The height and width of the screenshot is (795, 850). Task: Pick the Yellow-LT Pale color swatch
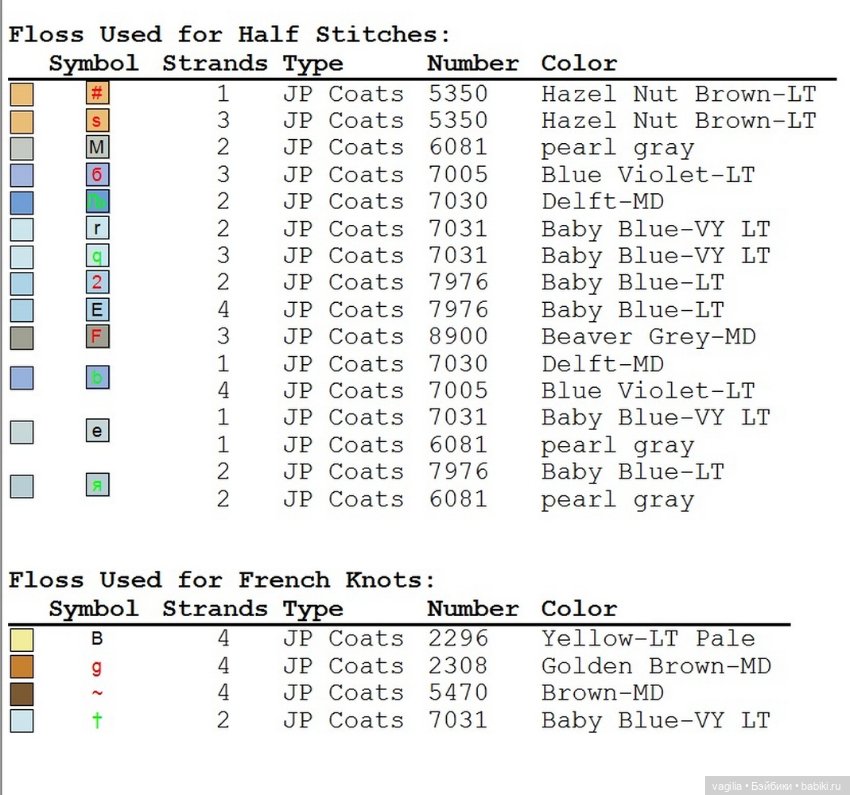click(x=21, y=640)
